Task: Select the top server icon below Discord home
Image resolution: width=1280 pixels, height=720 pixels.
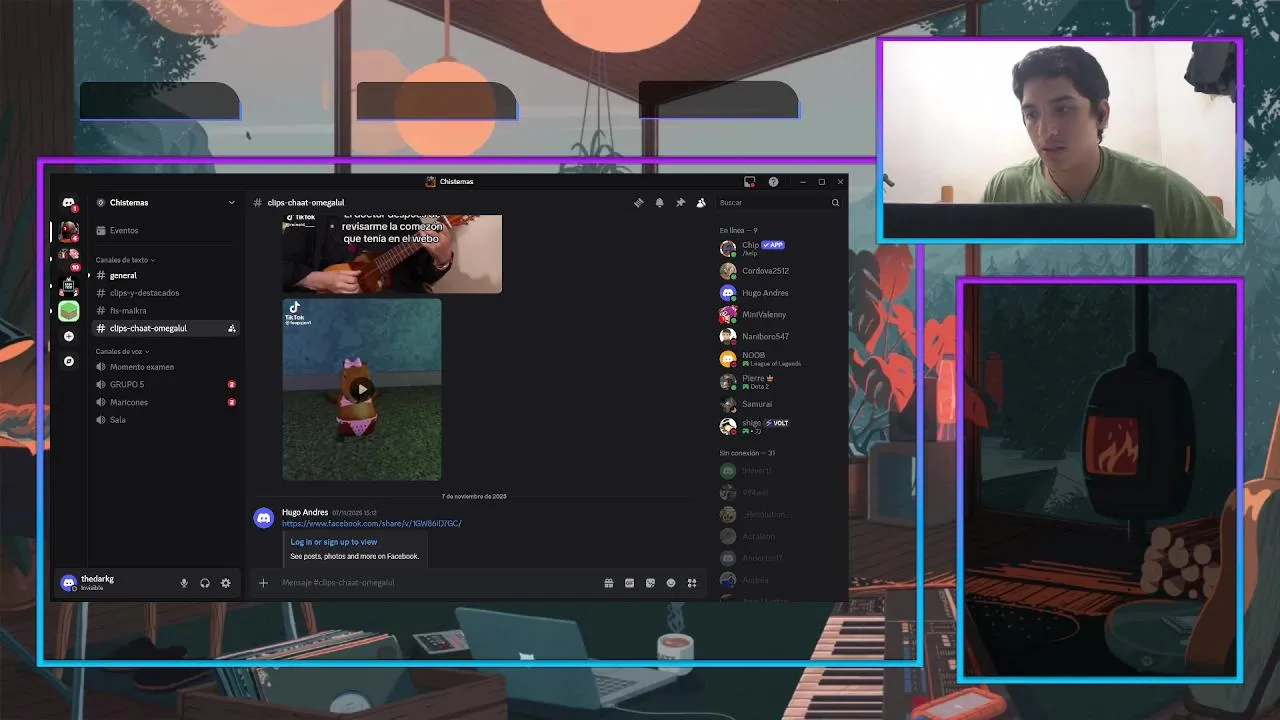Action: click(68, 232)
